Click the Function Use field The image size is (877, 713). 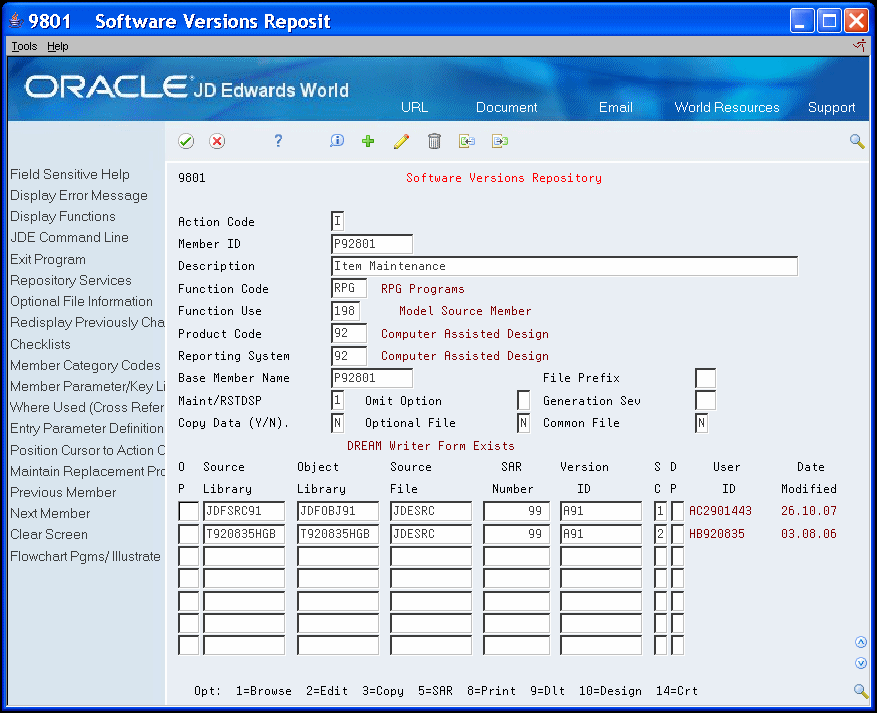[x=346, y=311]
